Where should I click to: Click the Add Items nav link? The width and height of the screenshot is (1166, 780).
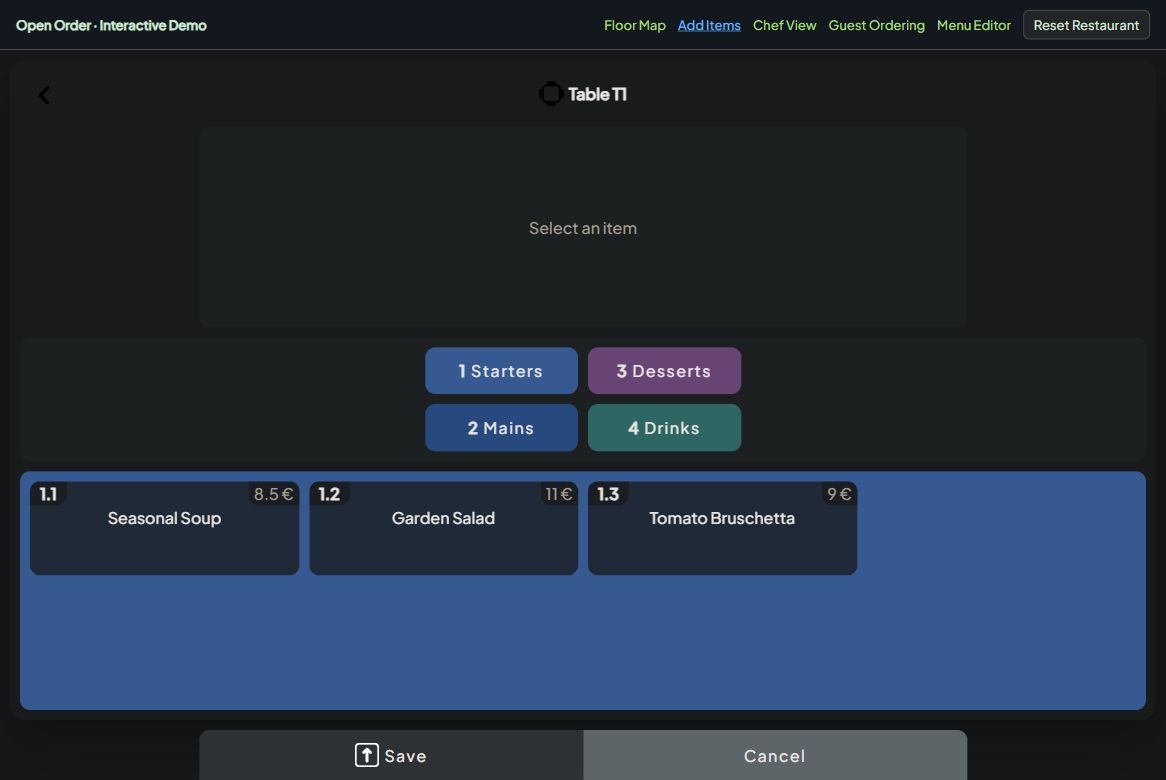click(x=709, y=25)
